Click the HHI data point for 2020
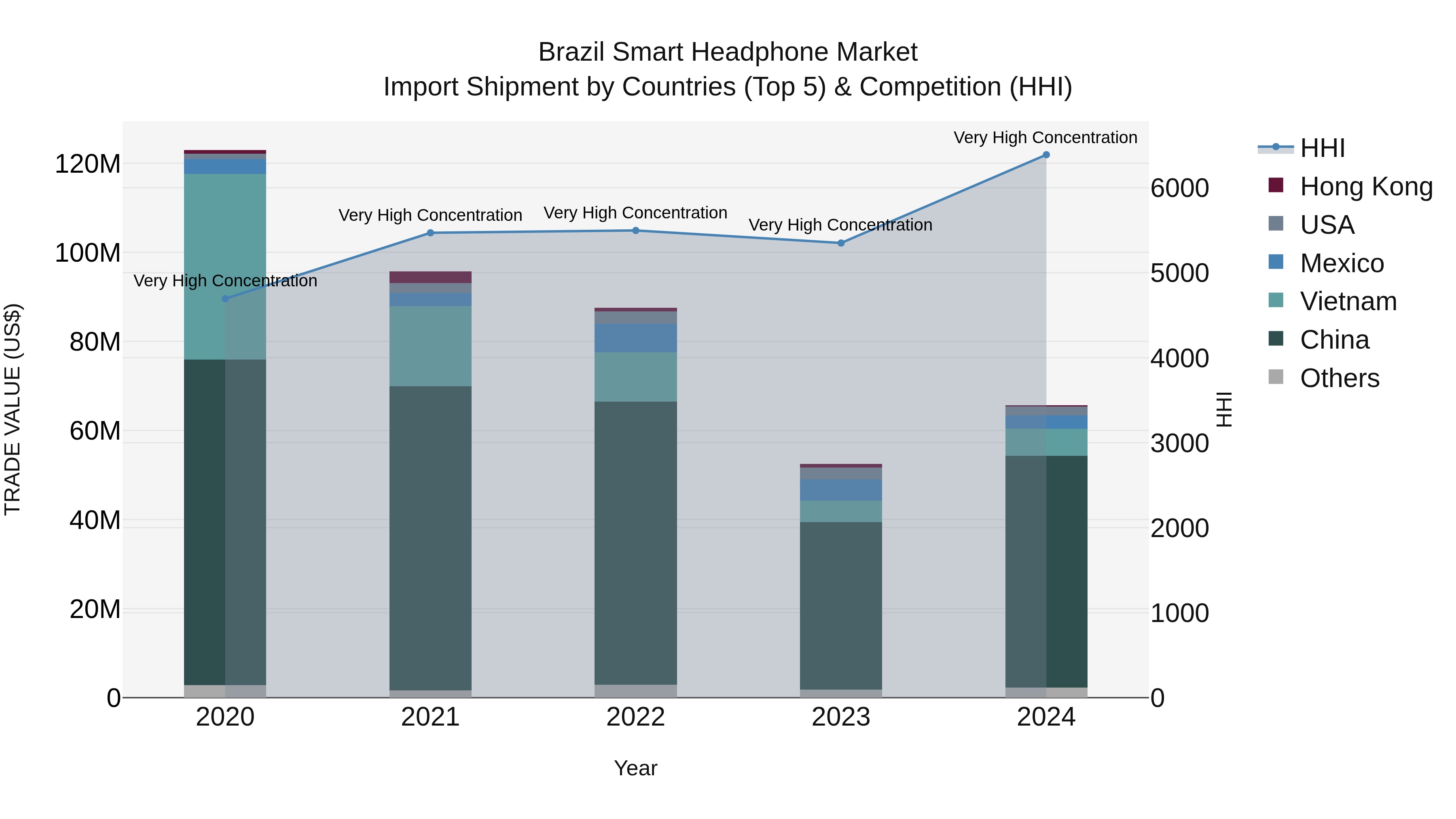The width and height of the screenshot is (1456, 819). coord(225,298)
